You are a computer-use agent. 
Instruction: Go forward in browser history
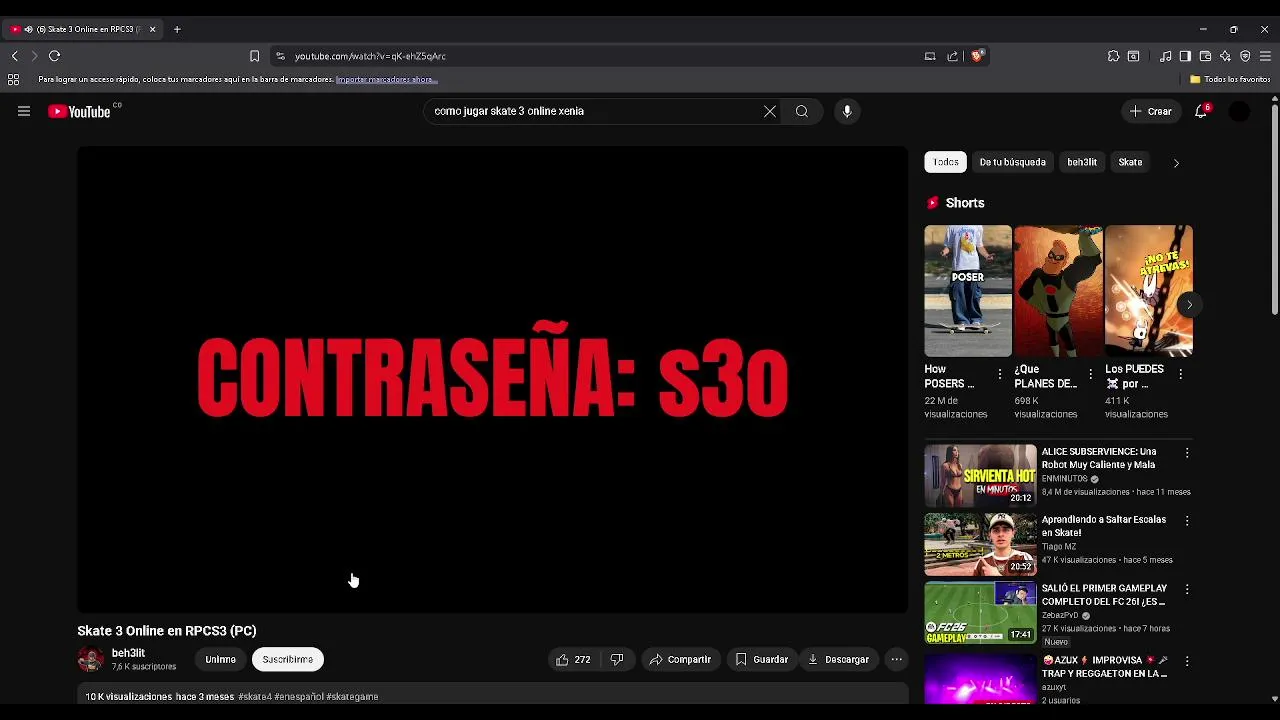coord(34,56)
